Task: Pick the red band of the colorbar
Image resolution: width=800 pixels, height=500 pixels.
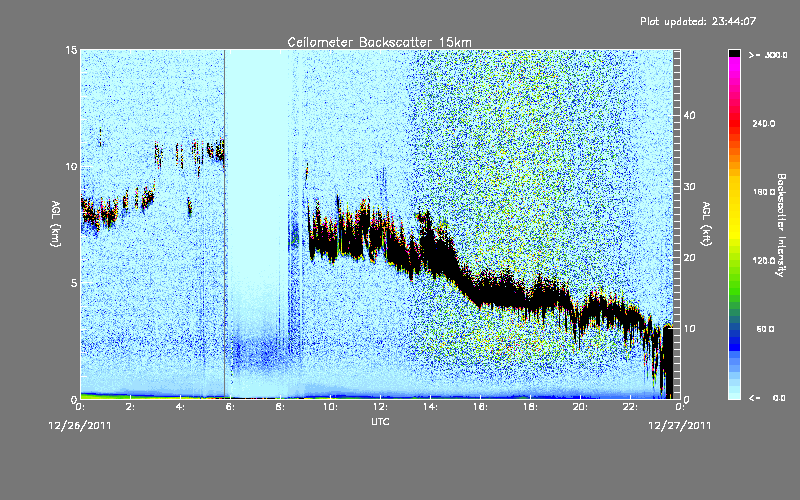Action: (x=734, y=122)
